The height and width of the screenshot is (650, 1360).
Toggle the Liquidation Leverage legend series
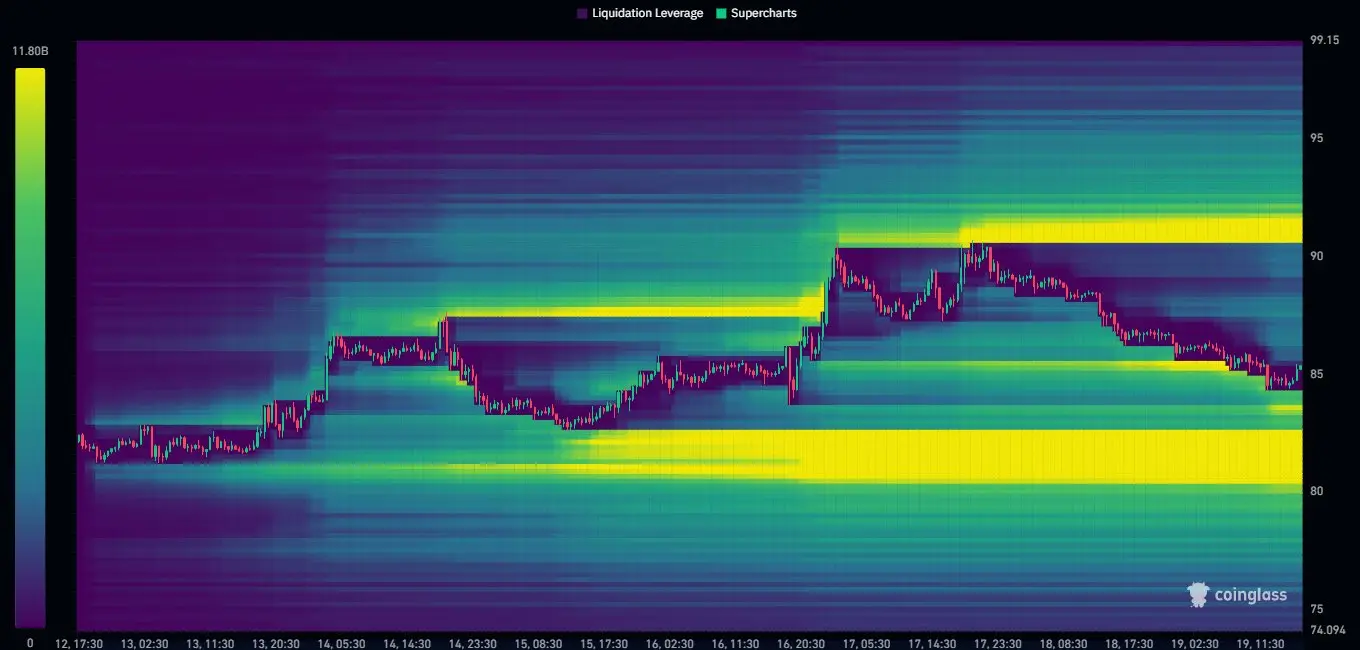[x=640, y=13]
